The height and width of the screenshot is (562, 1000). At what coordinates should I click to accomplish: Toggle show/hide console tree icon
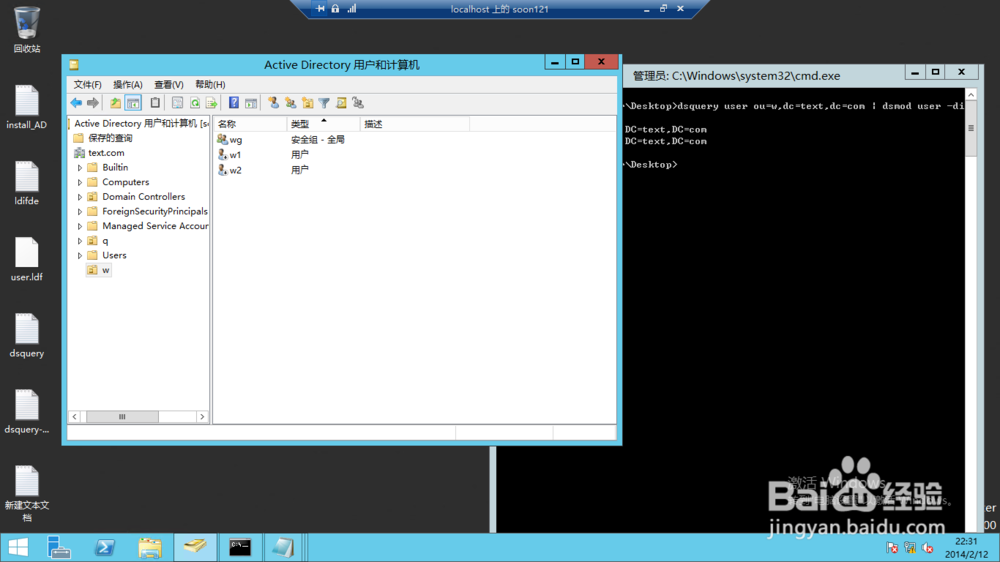(x=133, y=103)
